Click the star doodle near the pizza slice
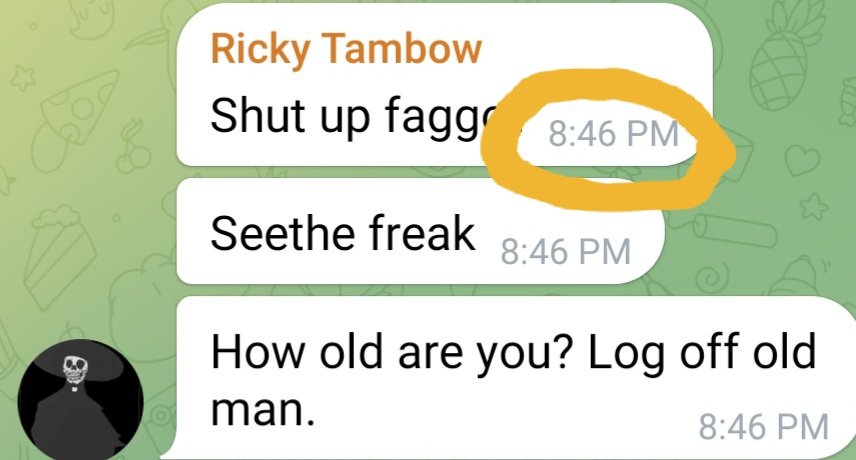 [23, 77]
